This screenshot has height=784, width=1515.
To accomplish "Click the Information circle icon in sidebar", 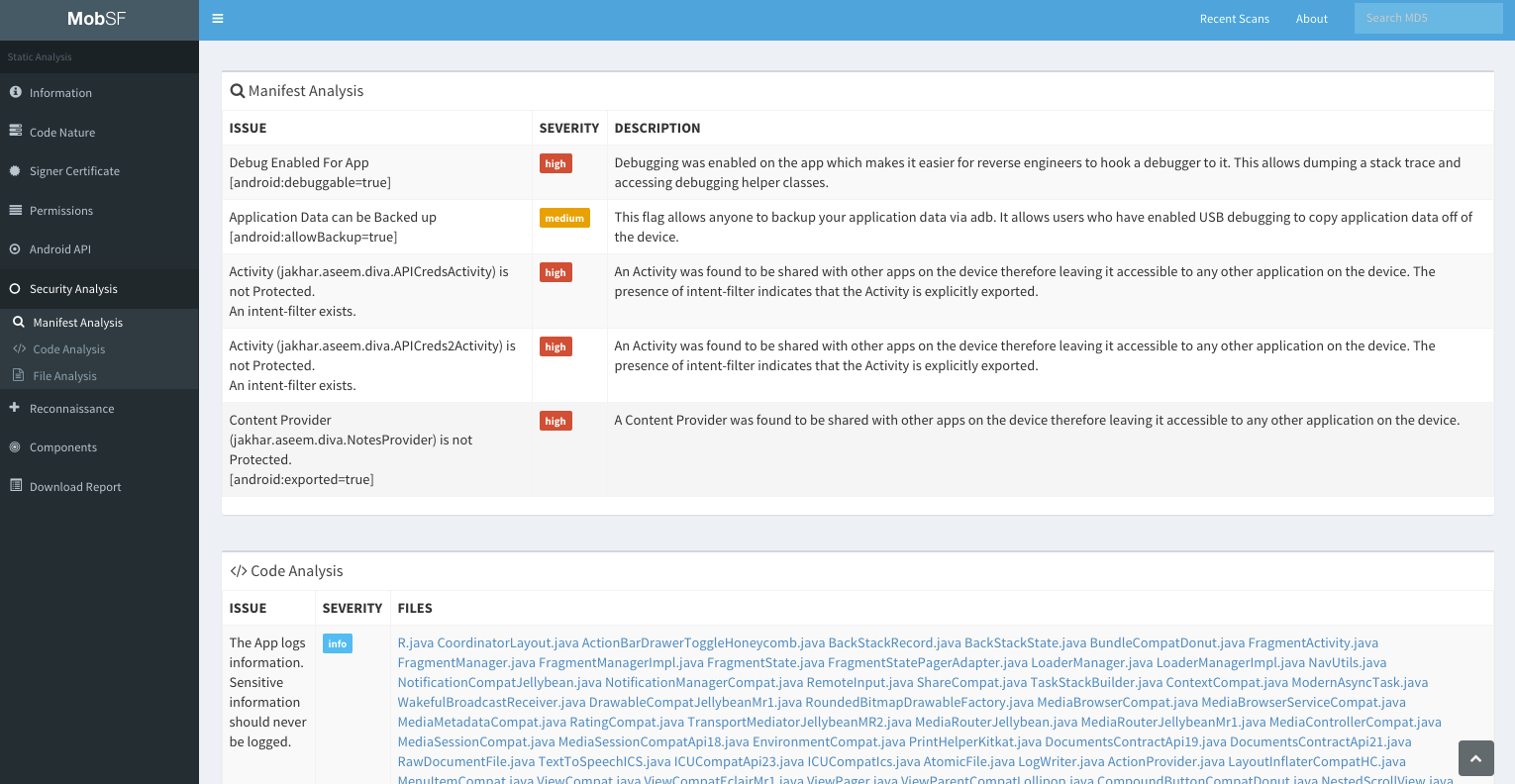I will [15, 92].
